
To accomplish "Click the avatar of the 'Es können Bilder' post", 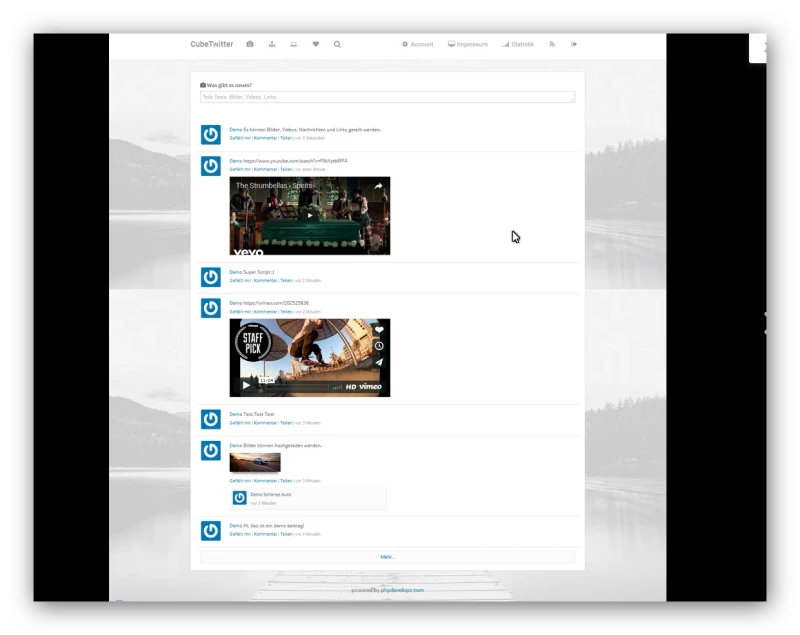I will (x=211, y=135).
